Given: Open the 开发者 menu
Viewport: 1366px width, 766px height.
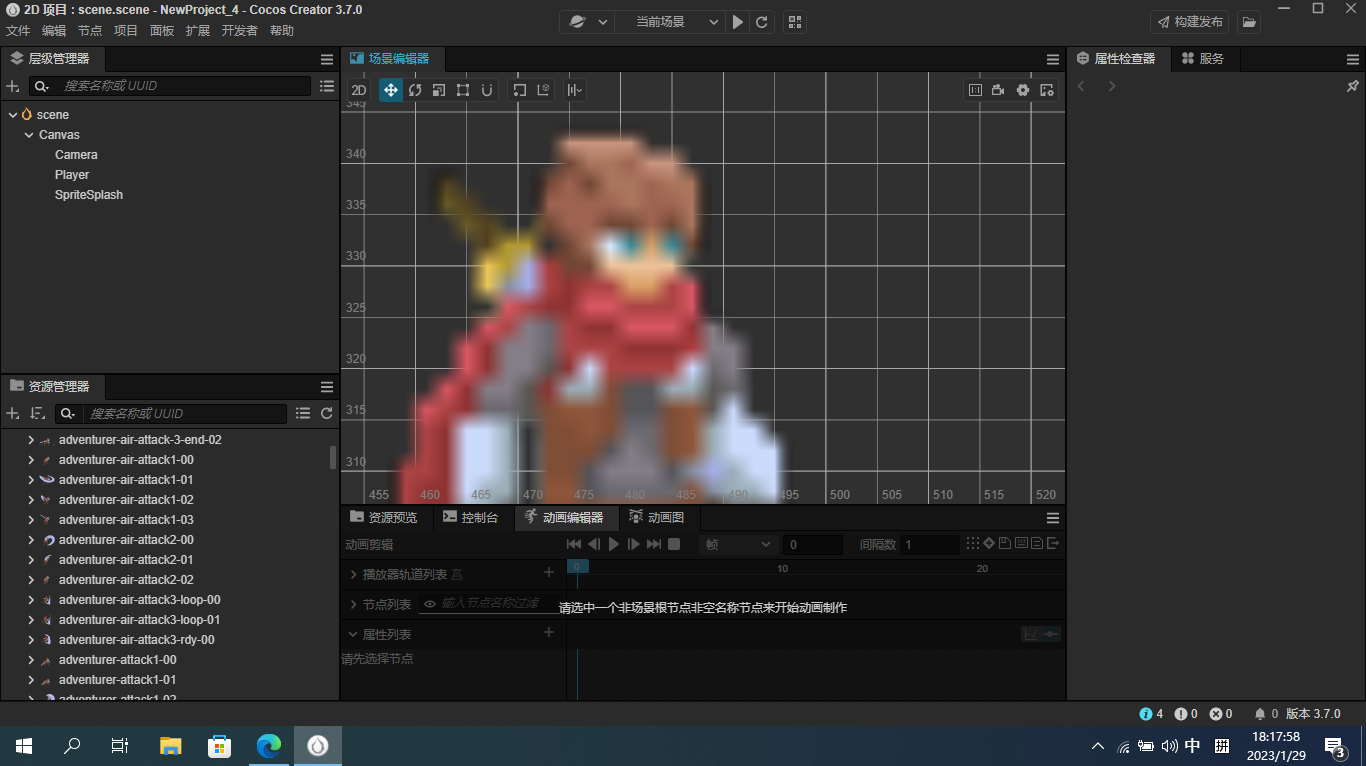Looking at the screenshot, I should point(240,31).
